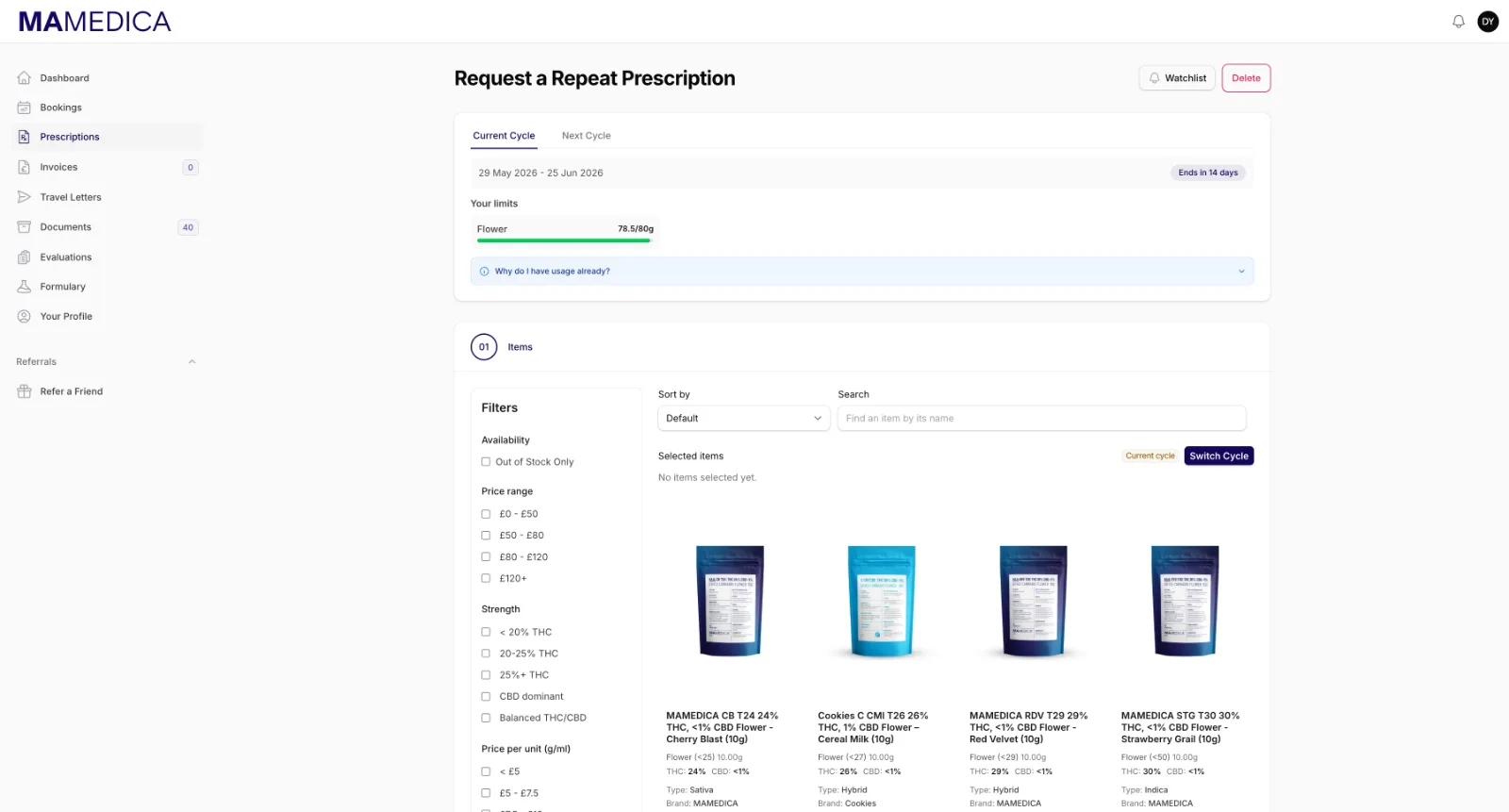
Task: Click the Current cycle tag
Action: click(1150, 456)
